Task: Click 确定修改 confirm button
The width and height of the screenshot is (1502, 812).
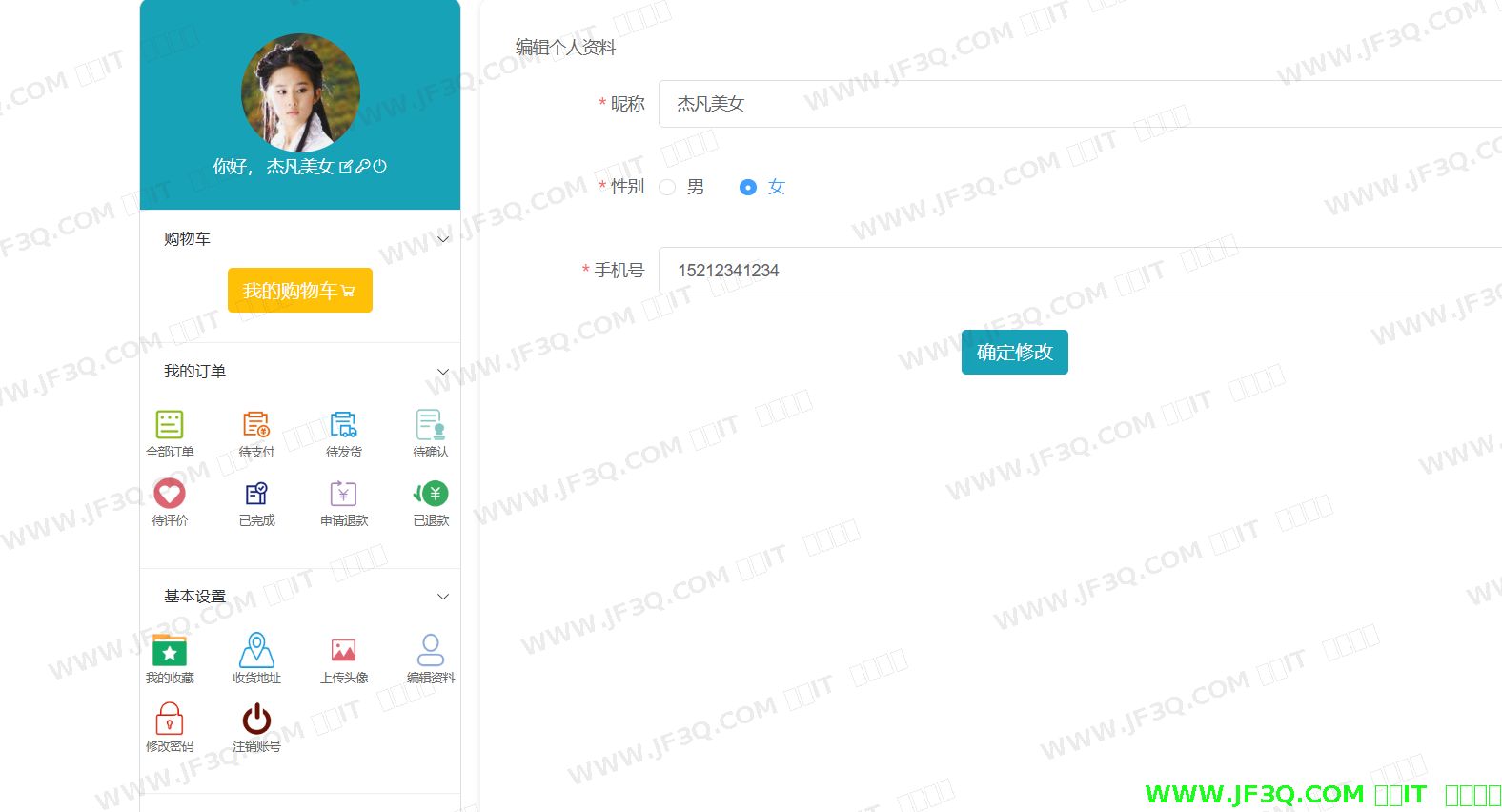Action: click(x=1014, y=353)
